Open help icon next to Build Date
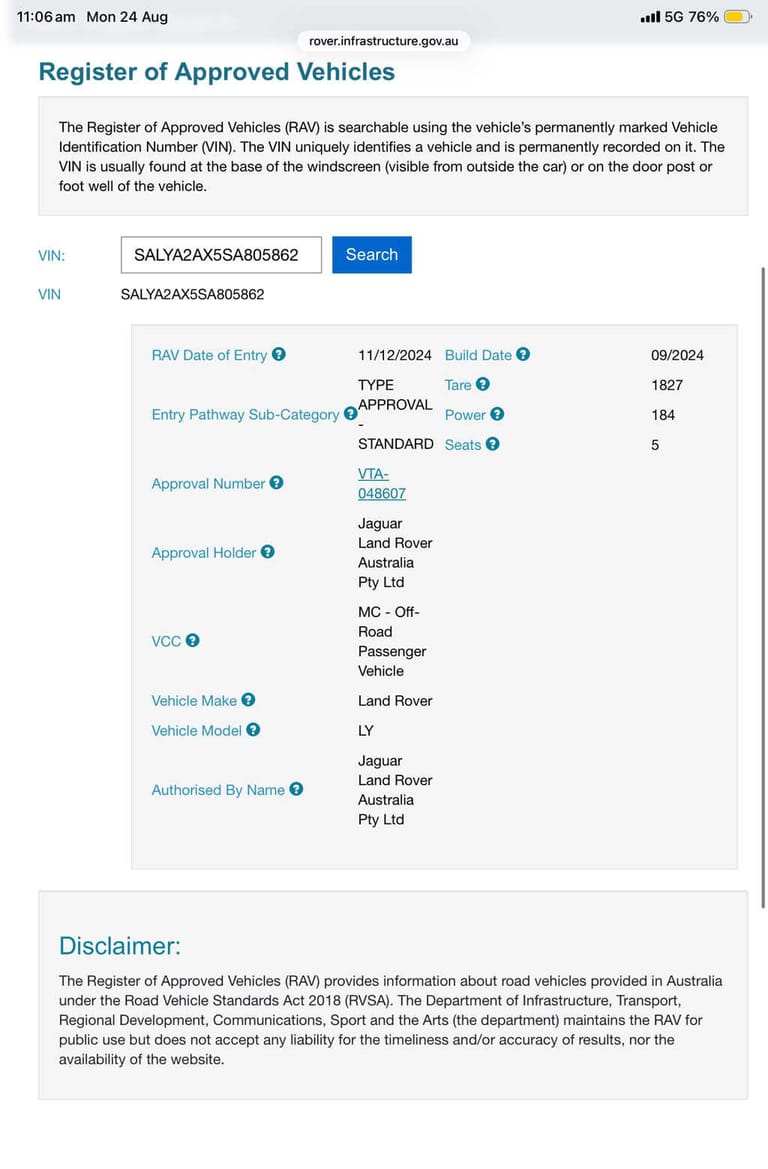Viewport: 768px width, 1169px height. [x=523, y=354]
